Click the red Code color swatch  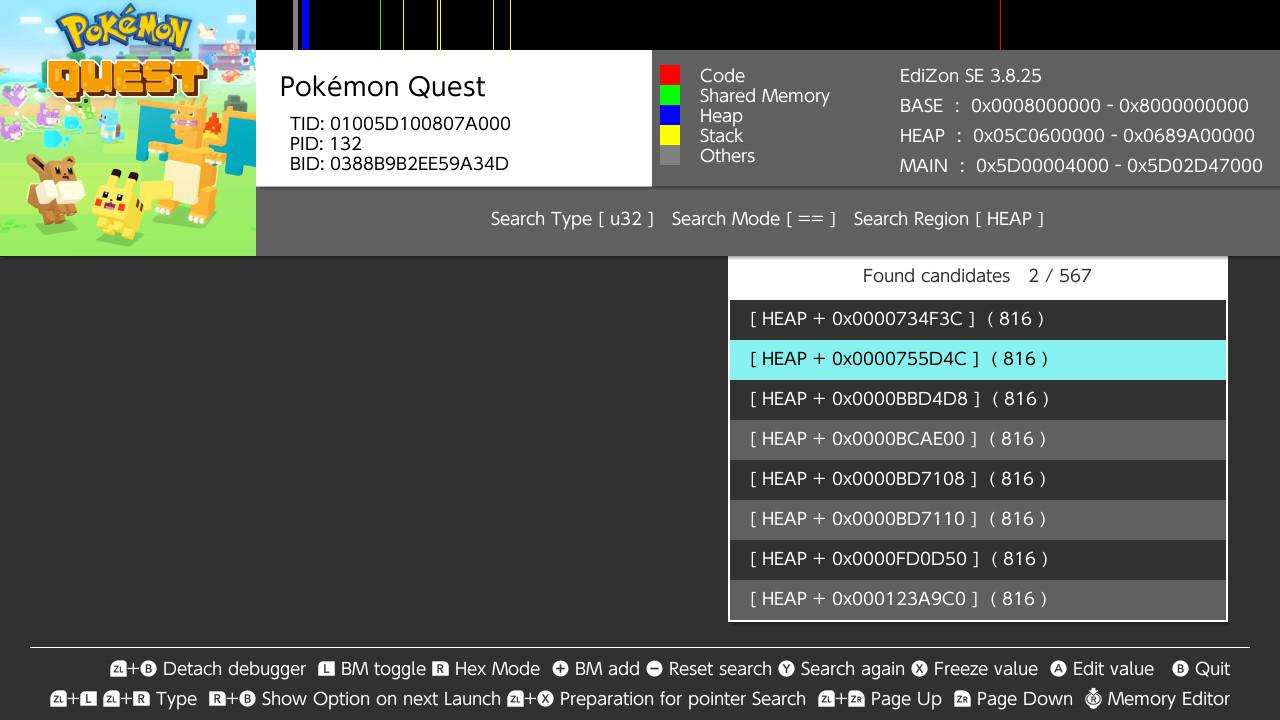pyautogui.click(x=670, y=75)
